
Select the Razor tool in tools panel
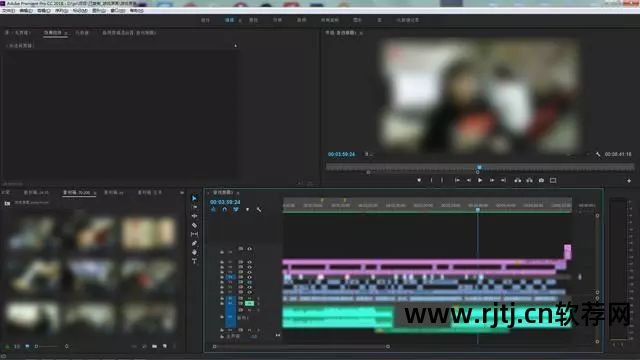point(194,225)
